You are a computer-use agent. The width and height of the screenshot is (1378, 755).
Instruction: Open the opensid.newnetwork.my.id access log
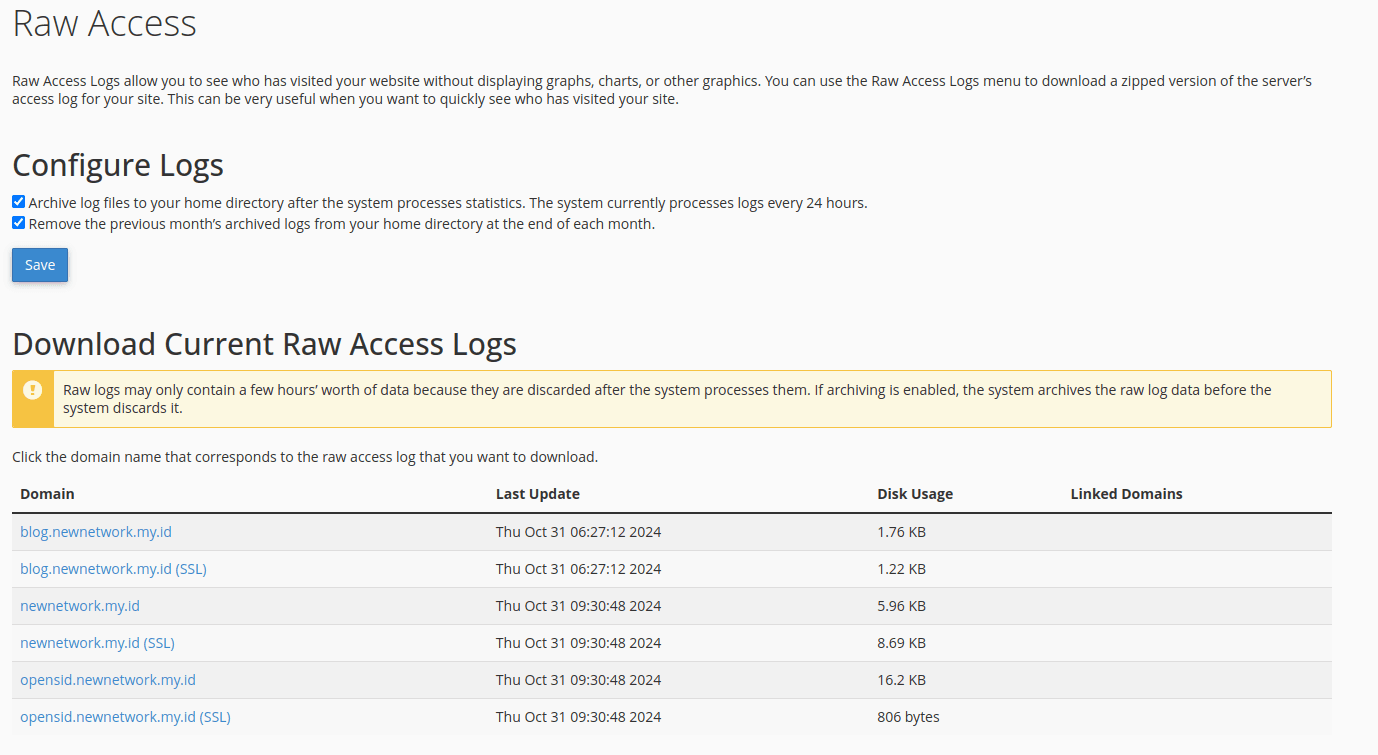[107, 679]
